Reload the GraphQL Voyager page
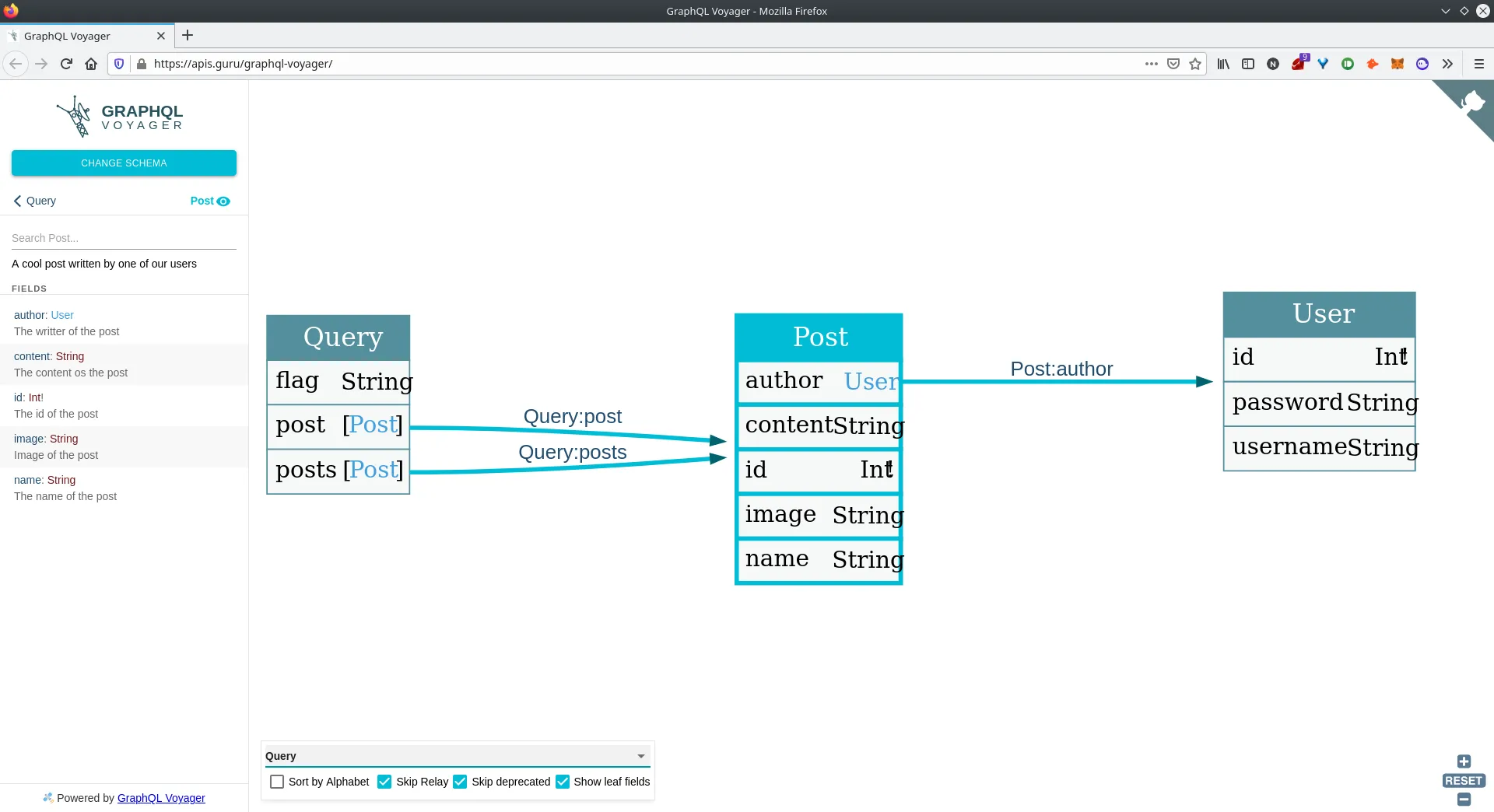This screenshot has height=812, width=1494. pyautogui.click(x=66, y=64)
